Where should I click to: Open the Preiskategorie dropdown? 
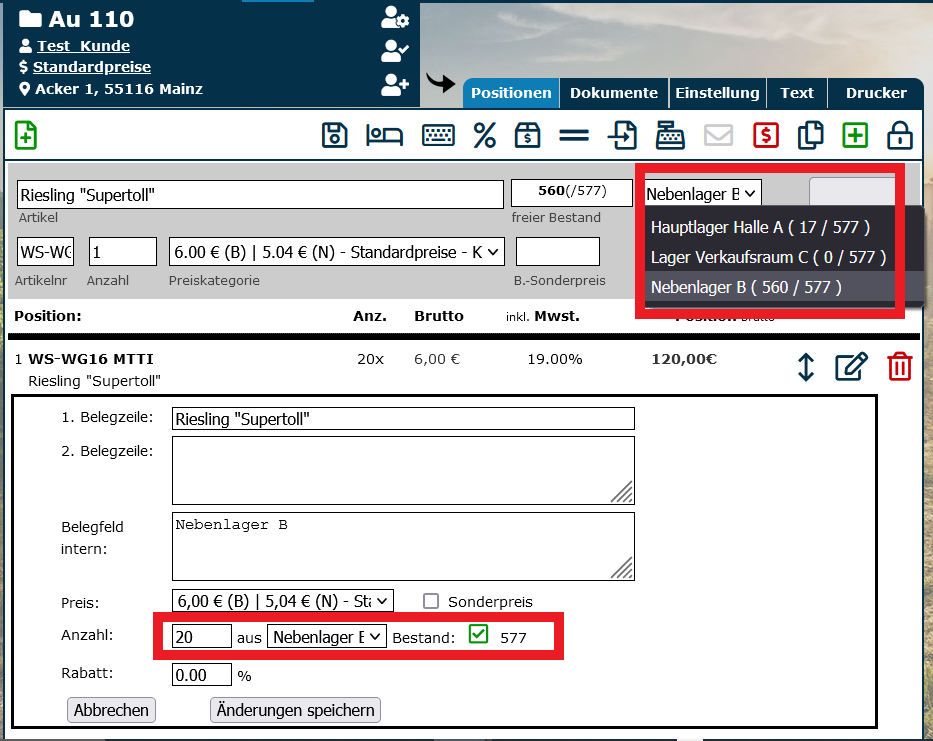pyautogui.click(x=337, y=250)
